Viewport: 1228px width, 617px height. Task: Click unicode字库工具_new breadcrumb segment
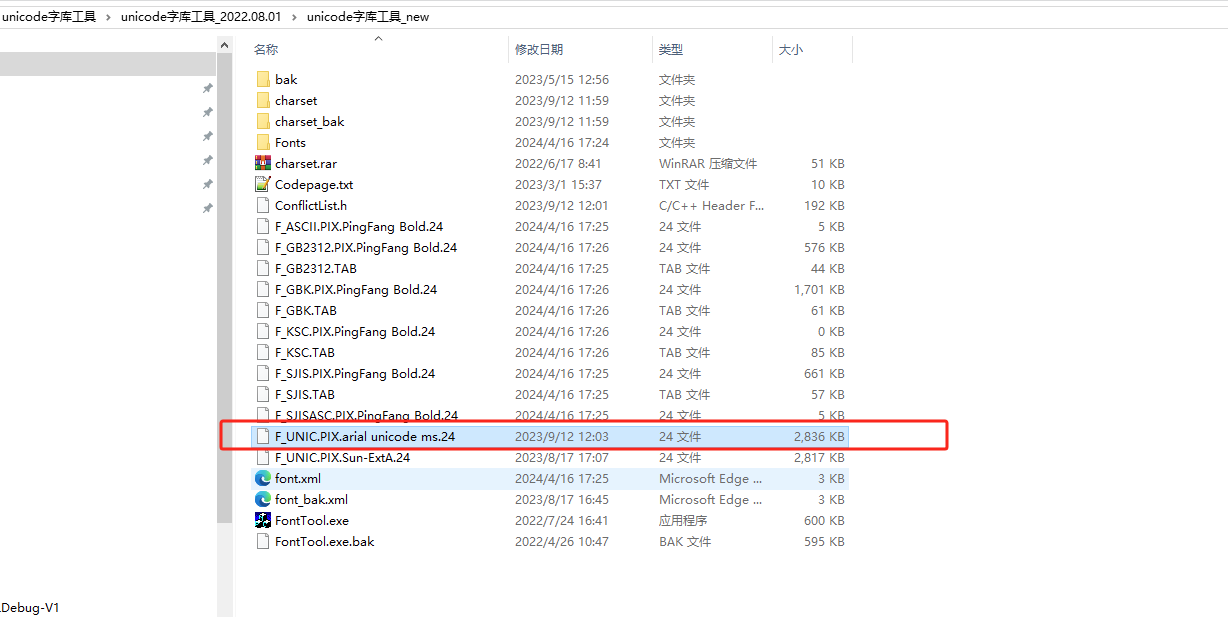pos(368,16)
